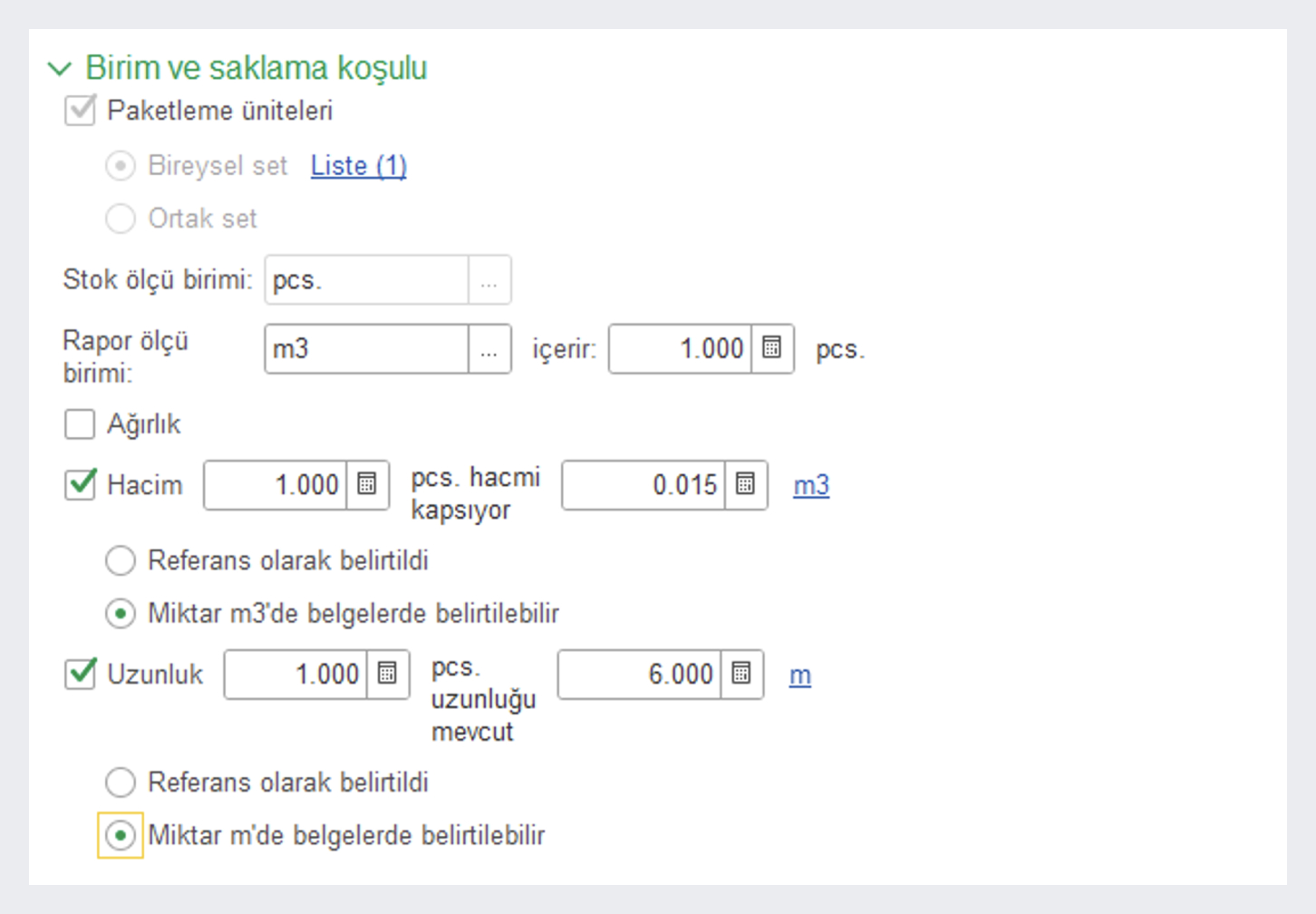Open calculator for the içerir quantity field
This screenshot has width=1316, height=914.
coord(772,348)
